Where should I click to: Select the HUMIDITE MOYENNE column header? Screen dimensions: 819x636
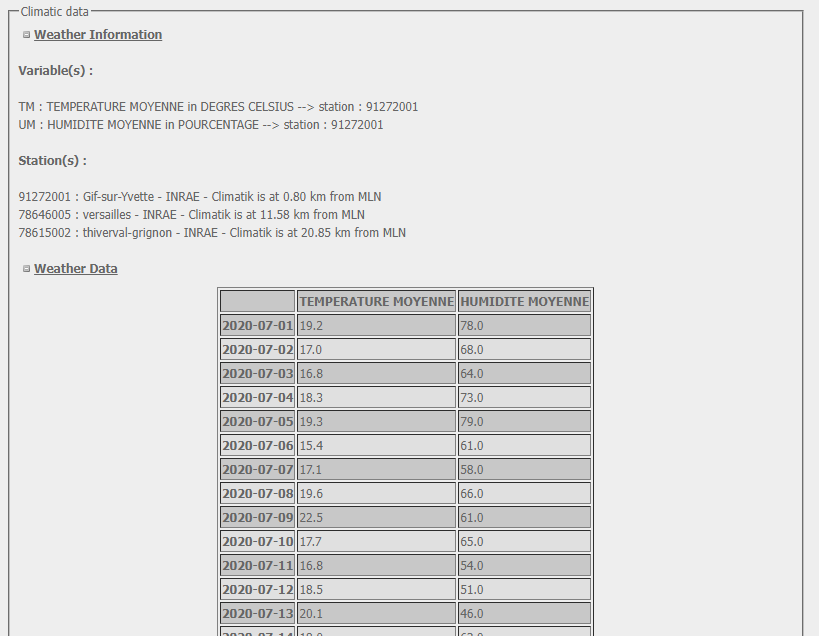tap(524, 301)
